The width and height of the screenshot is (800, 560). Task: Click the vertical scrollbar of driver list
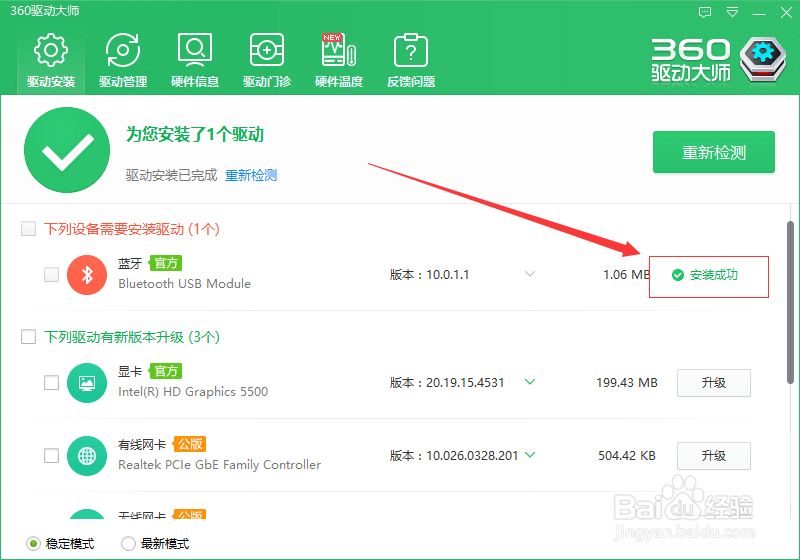tap(790, 302)
